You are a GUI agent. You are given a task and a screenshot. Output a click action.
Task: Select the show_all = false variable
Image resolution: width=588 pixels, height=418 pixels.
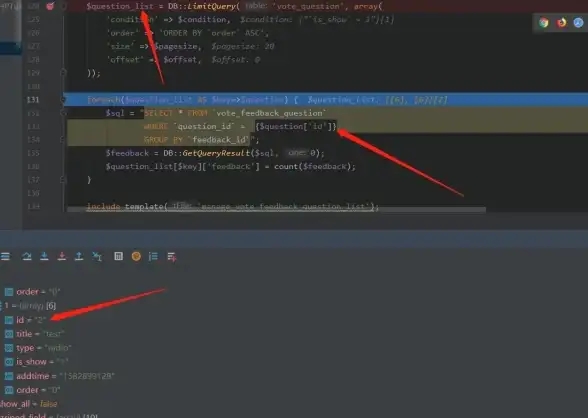click(x=29, y=404)
